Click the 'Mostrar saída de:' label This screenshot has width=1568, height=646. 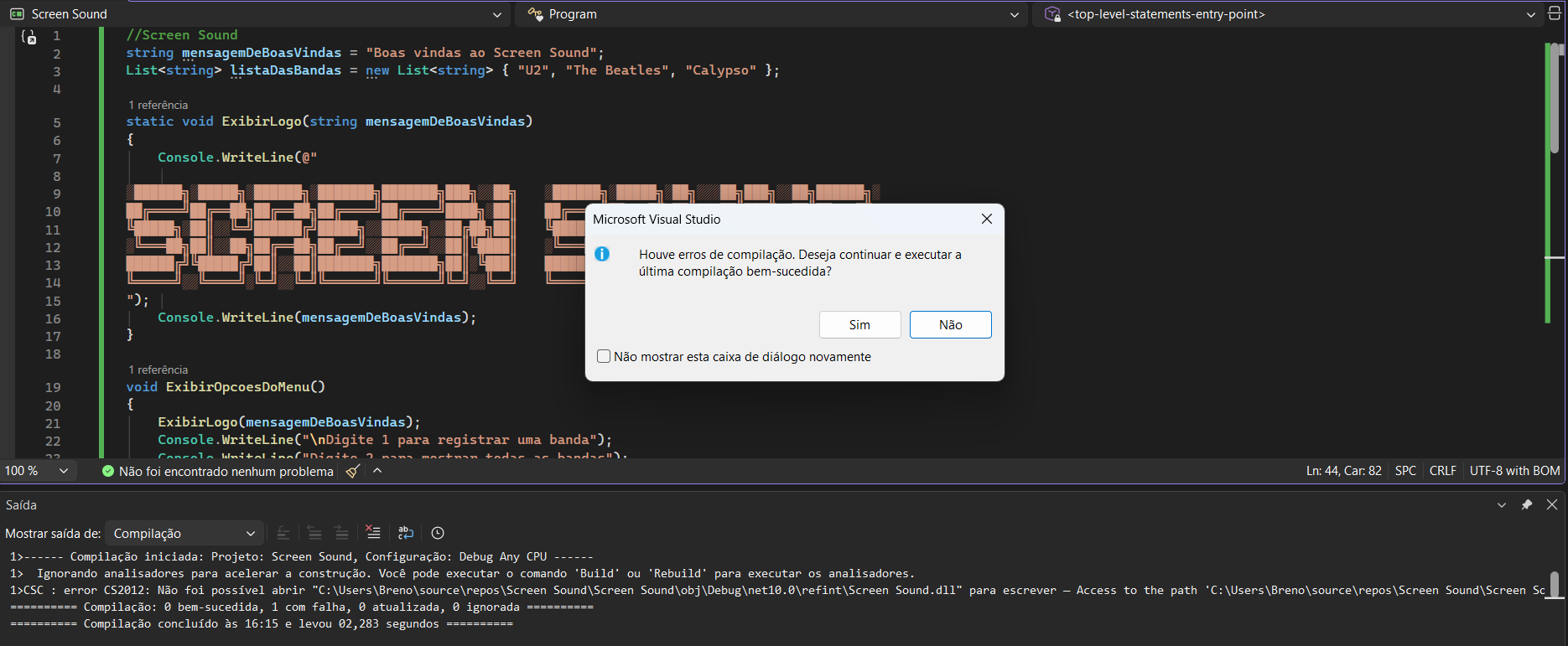[x=53, y=534]
